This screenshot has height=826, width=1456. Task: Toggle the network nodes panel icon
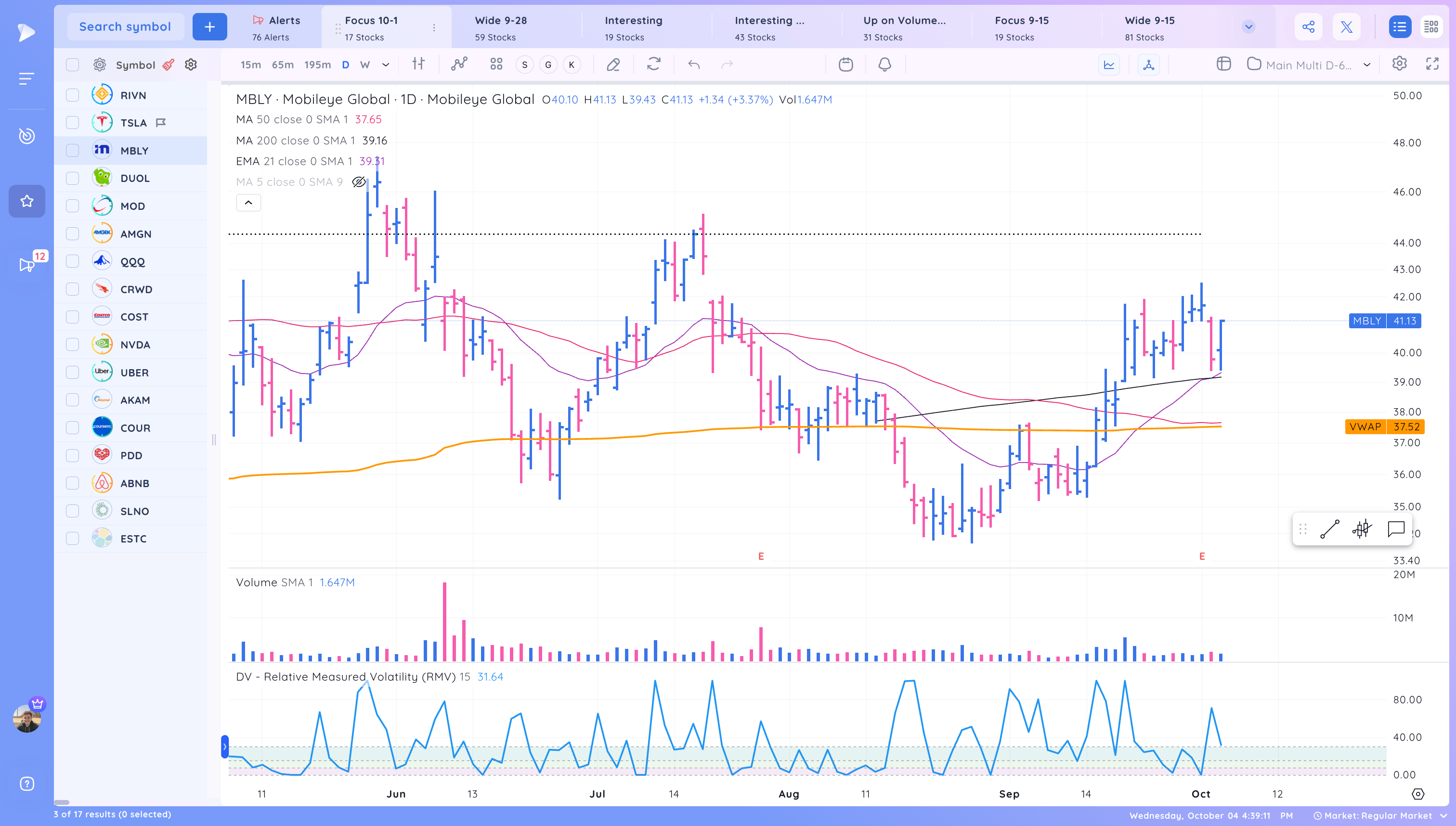pos(1148,65)
